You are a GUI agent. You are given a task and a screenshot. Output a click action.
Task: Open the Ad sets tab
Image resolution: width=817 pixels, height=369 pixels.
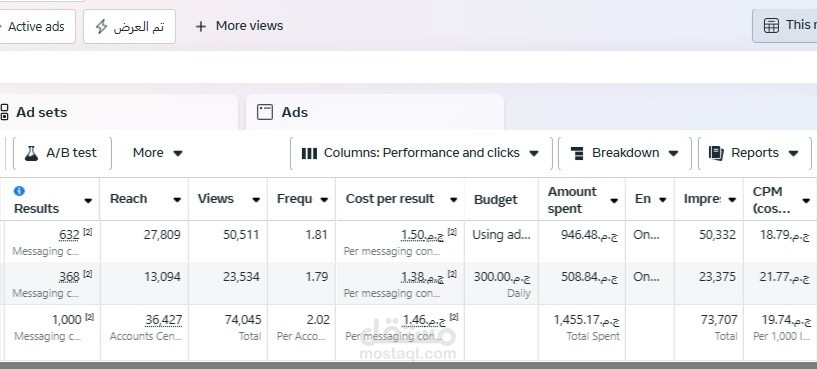point(118,112)
